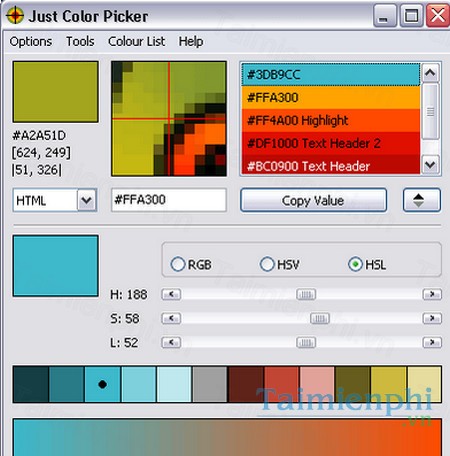
Task: Click the L: 52 value label
Action: click(124, 343)
